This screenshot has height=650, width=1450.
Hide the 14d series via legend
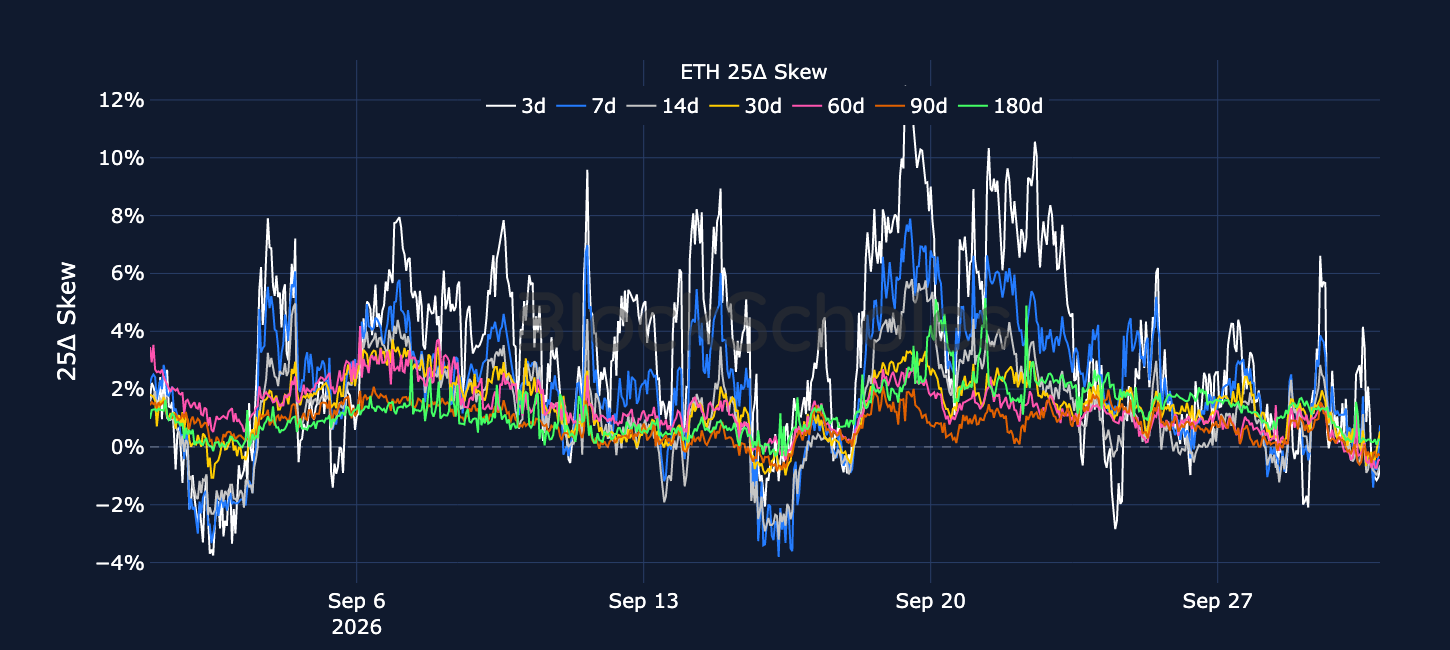(x=662, y=105)
